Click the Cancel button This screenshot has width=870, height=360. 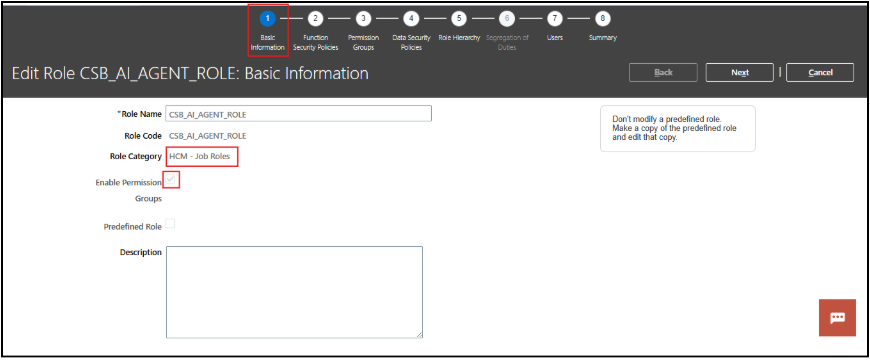click(820, 73)
